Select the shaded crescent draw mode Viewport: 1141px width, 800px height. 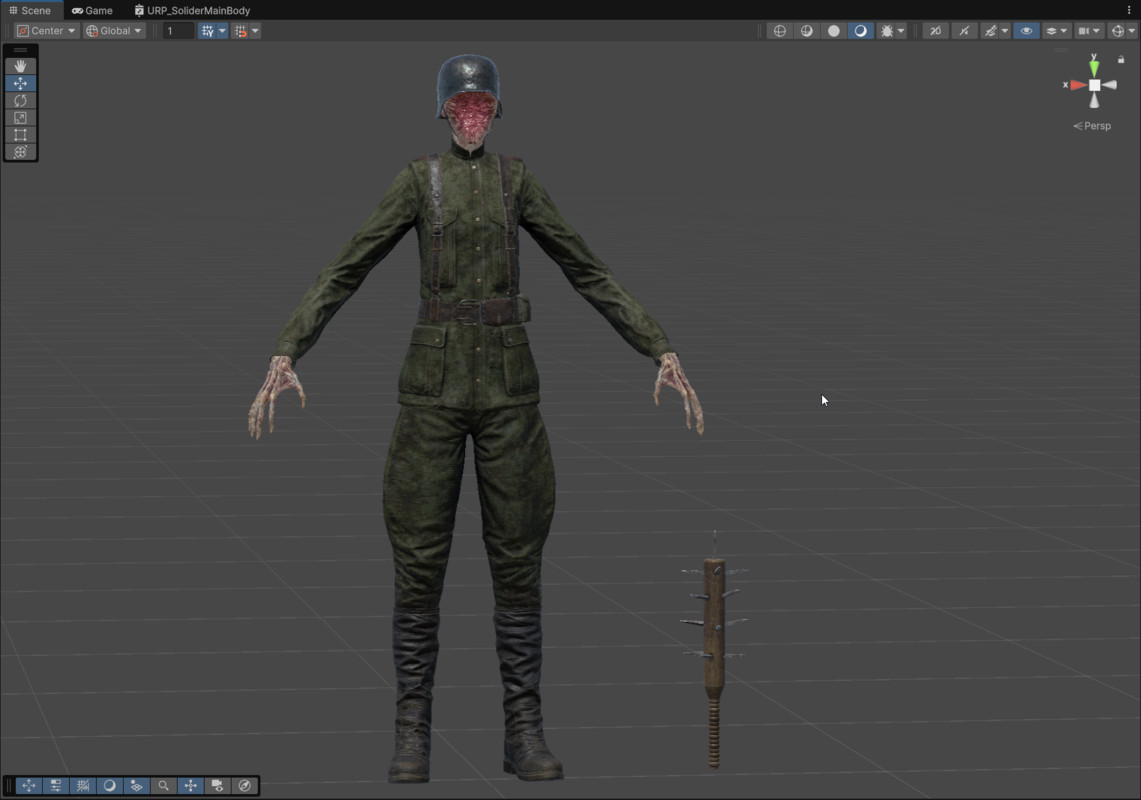click(860, 31)
